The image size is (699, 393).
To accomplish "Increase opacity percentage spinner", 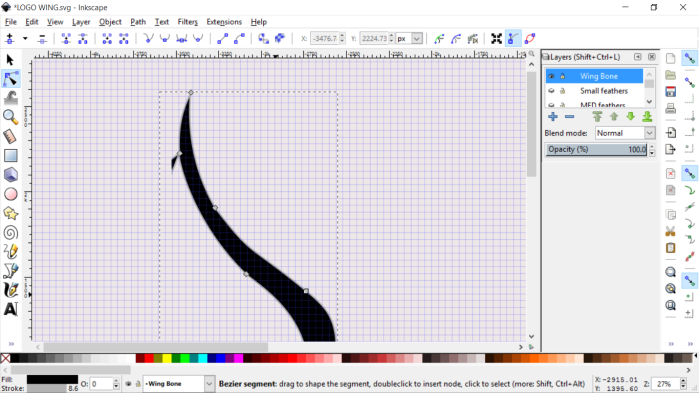I will pyautogui.click(x=652, y=147).
